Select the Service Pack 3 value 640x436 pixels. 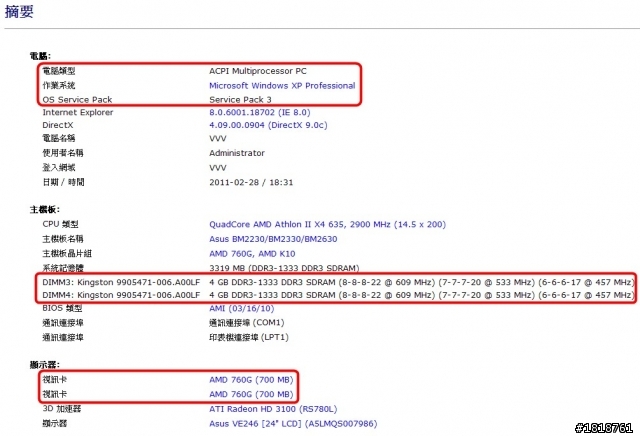point(240,99)
